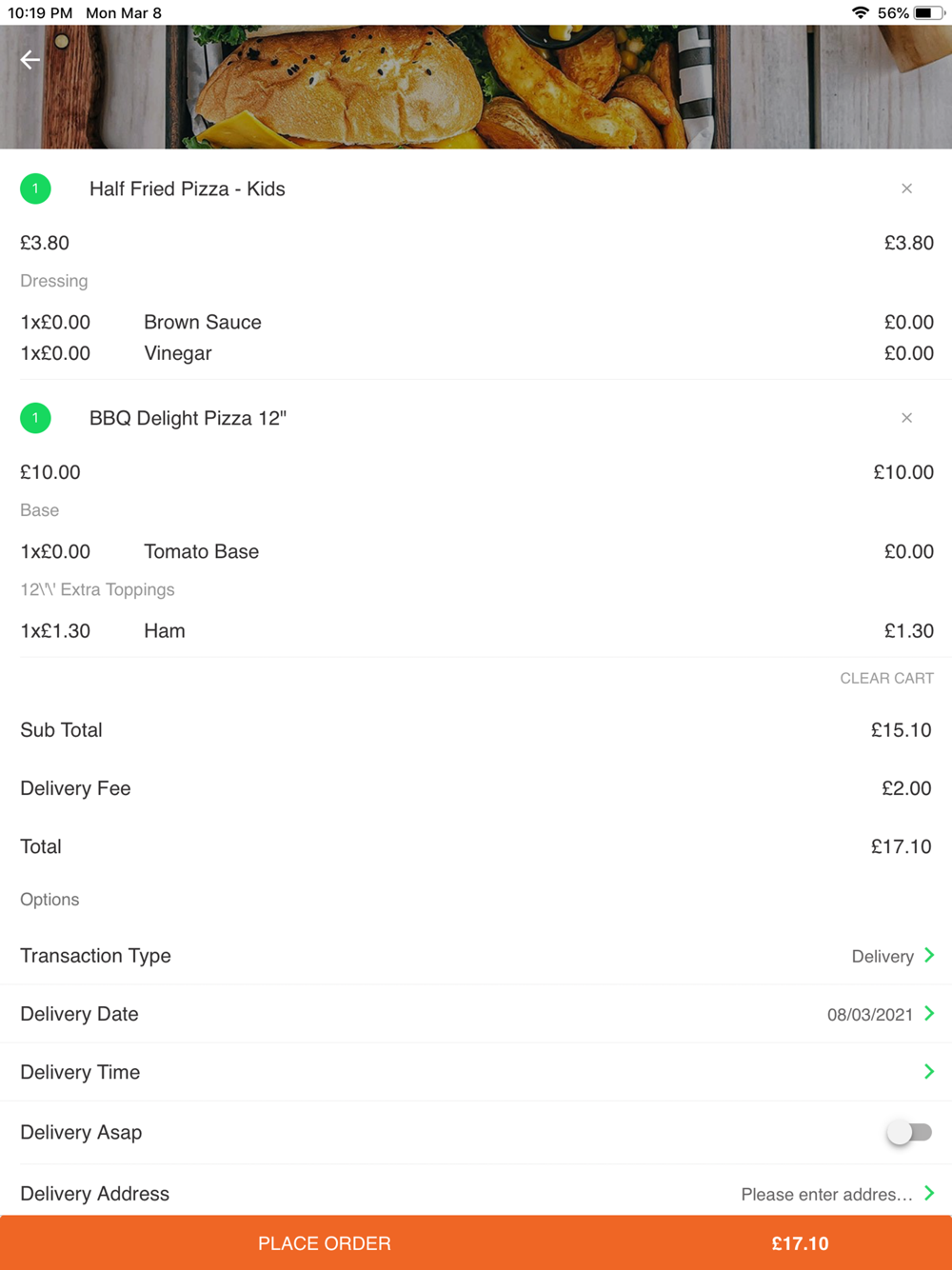Open Delivery Address entry chevron
The height and width of the screenshot is (1270, 952).
(x=929, y=1193)
